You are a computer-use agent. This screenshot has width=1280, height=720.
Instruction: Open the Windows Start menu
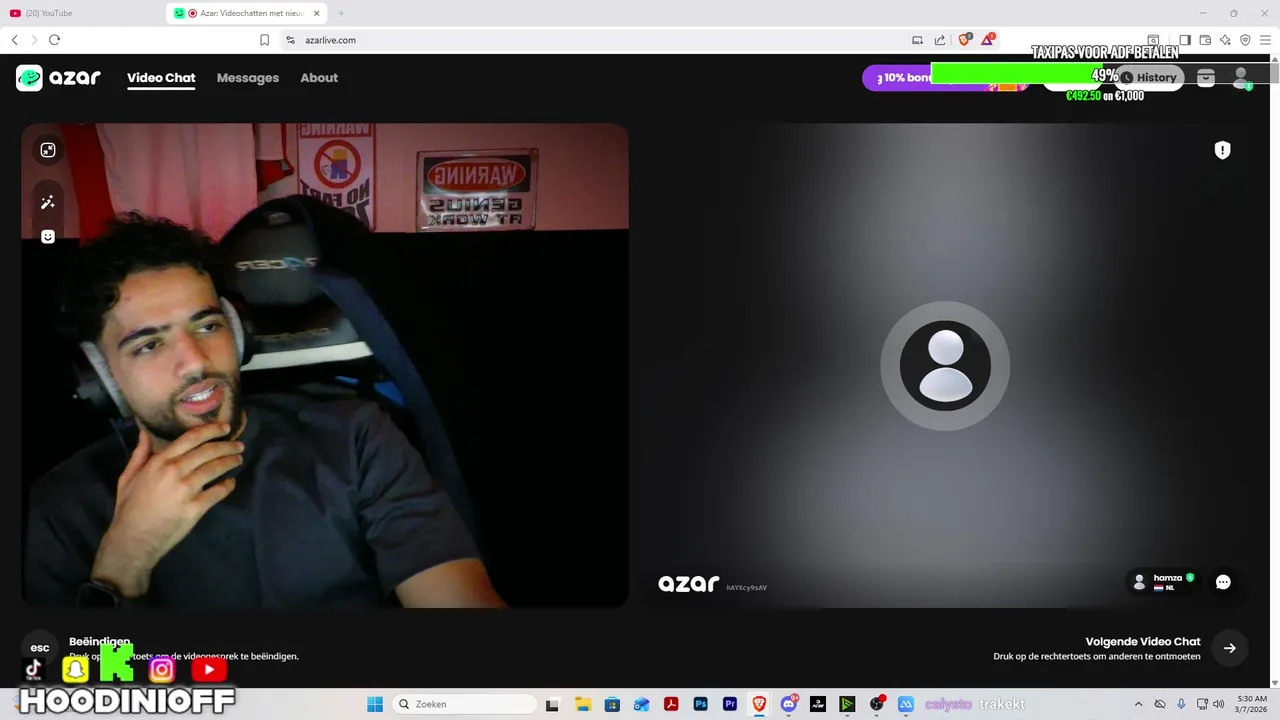click(x=375, y=704)
